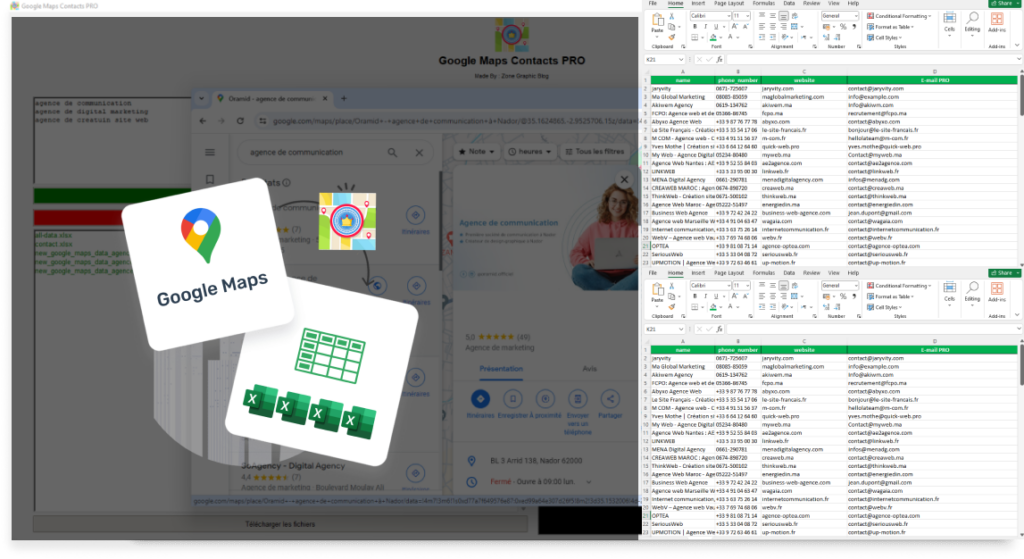Image resolution: width=1024 pixels, height=559 pixels.
Task: Open the heures filter dropdown
Action: (x=530, y=152)
